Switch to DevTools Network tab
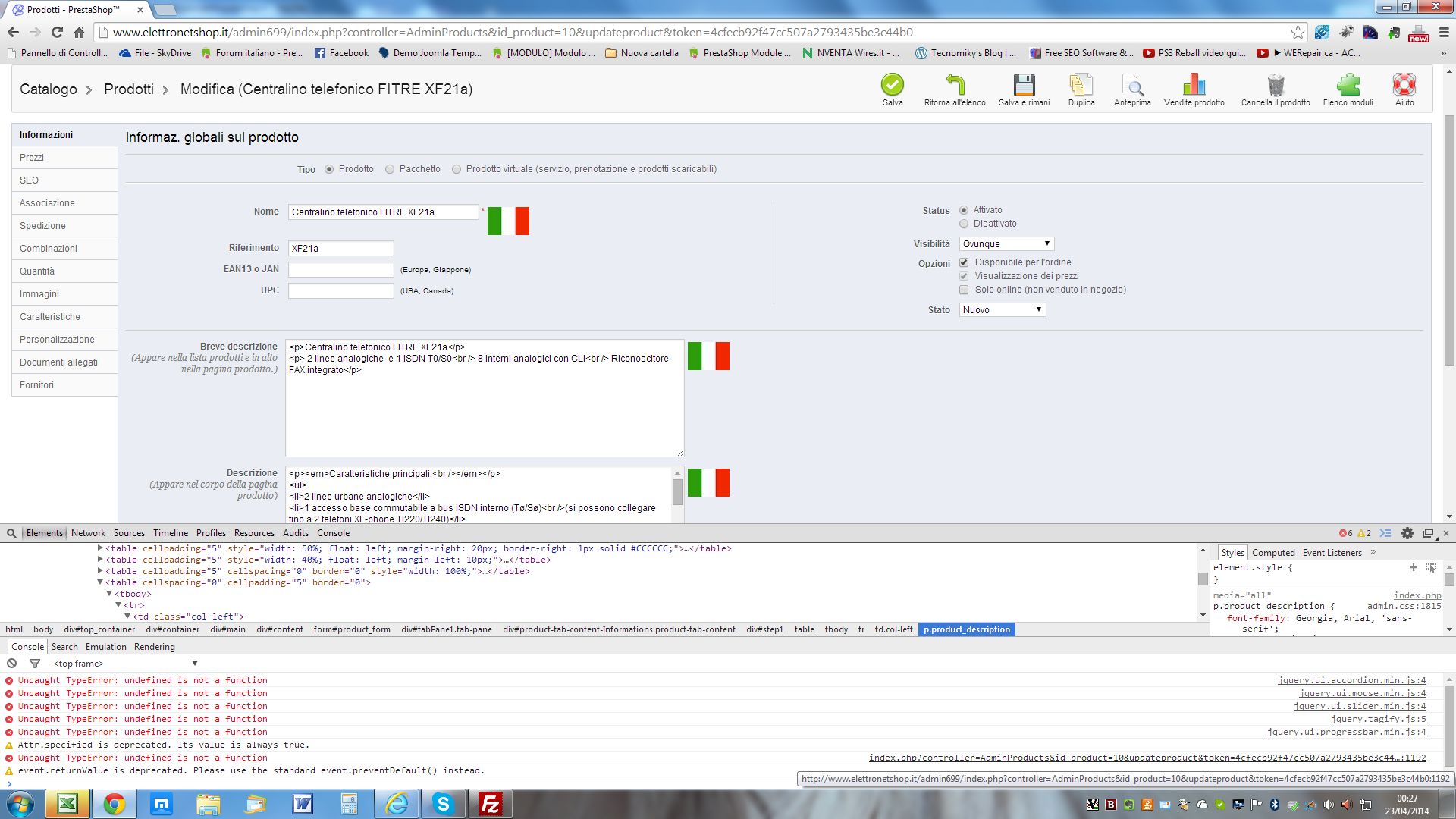 [88, 533]
